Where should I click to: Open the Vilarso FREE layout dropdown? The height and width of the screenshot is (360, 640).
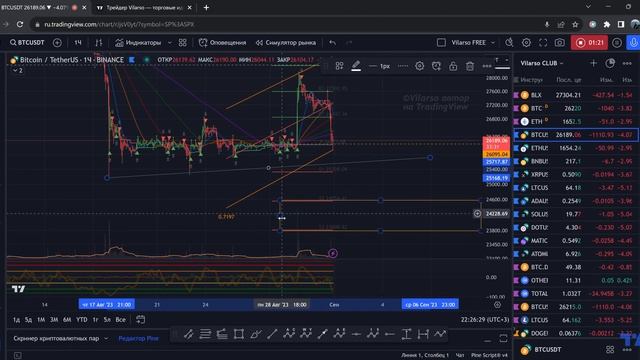[x=473, y=42]
